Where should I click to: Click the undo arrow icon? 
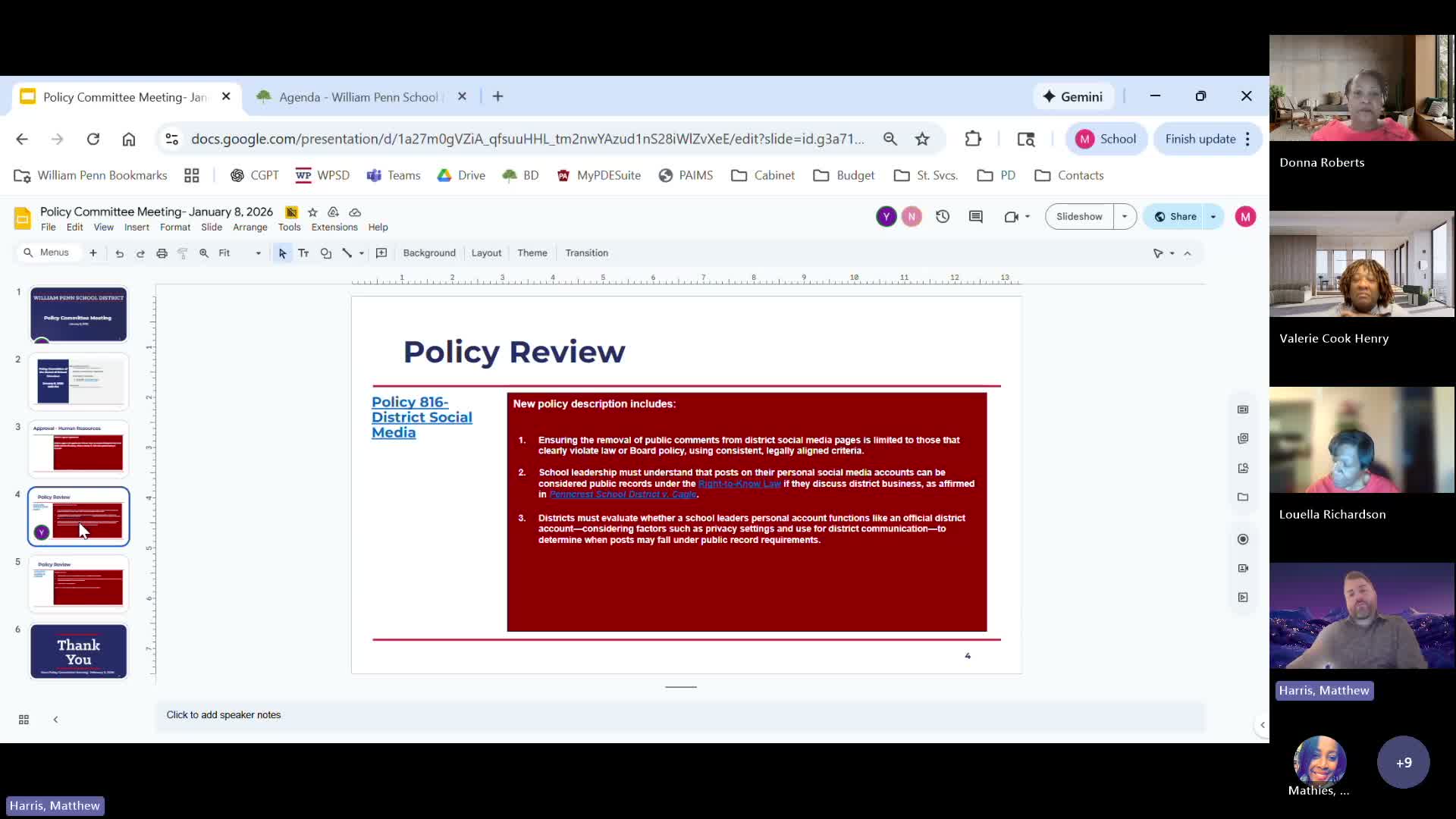point(119,253)
